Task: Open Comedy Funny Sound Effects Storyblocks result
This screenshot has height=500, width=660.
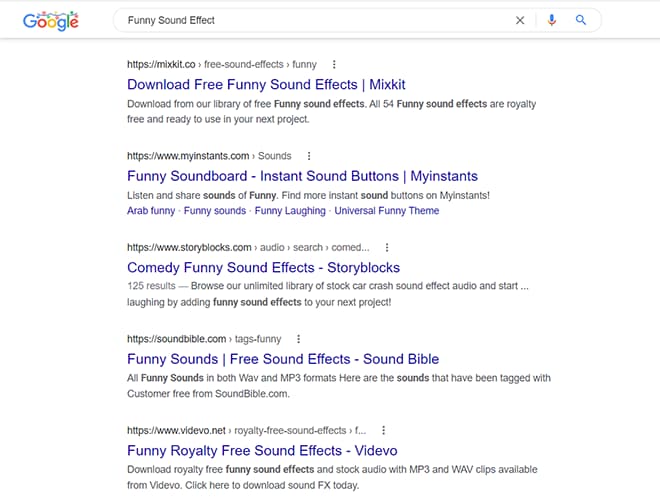Action: click(x=263, y=268)
